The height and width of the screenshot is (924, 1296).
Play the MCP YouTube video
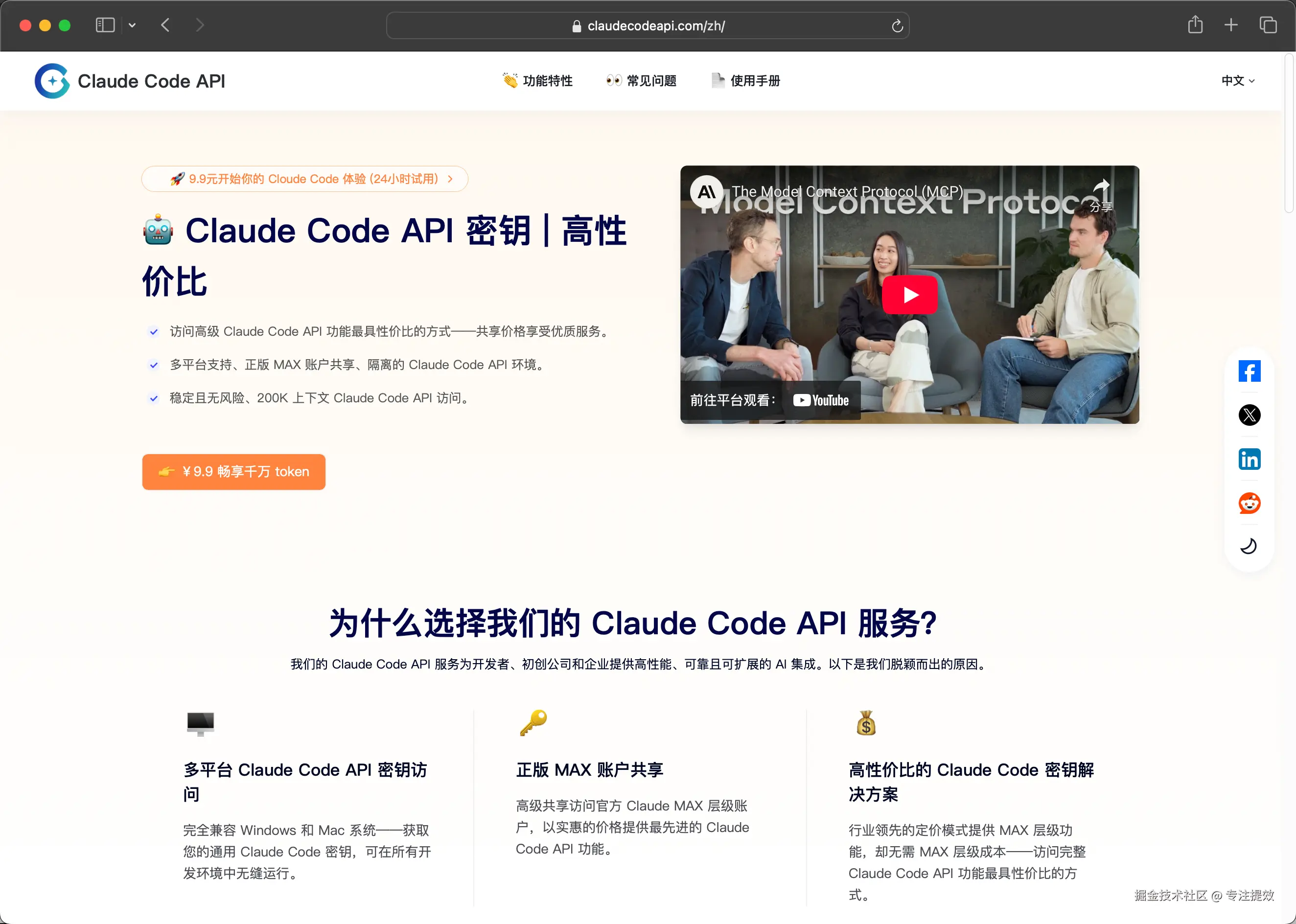(909, 295)
